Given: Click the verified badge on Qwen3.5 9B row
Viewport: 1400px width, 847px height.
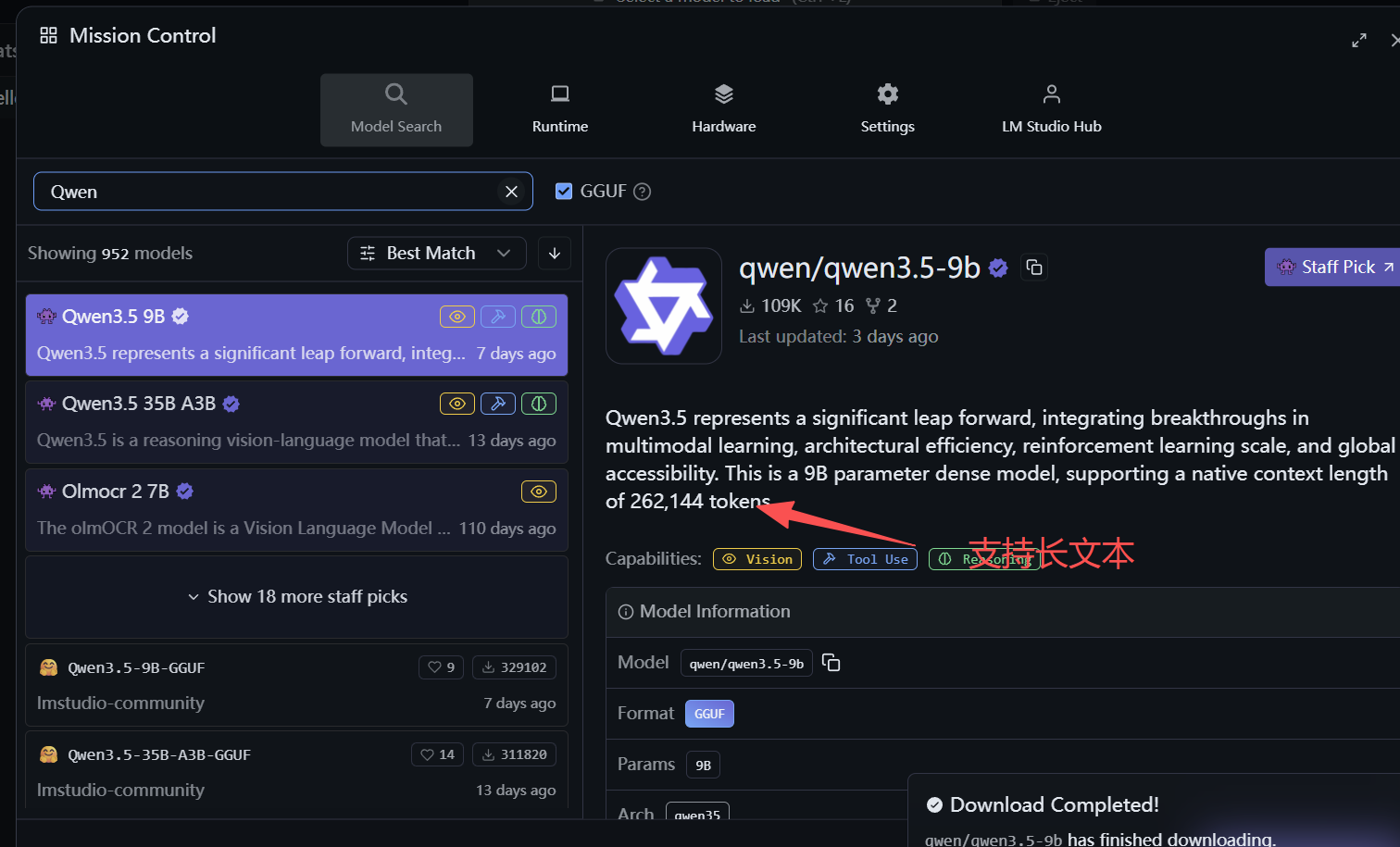Looking at the screenshot, I should 181,317.
